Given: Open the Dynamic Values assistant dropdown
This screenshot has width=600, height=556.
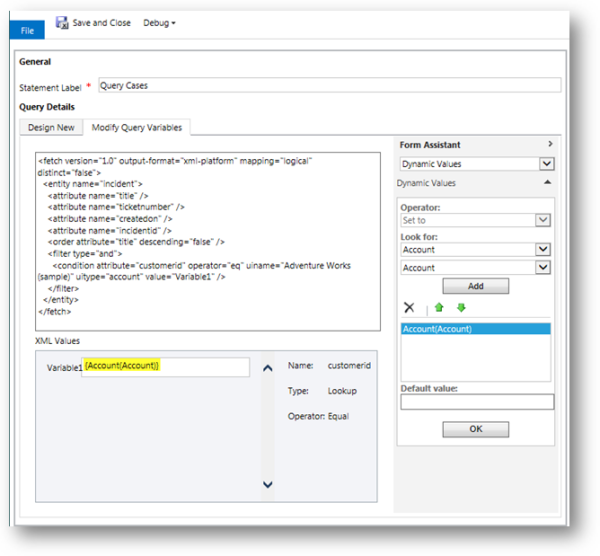Looking at the screenshot, I should click(547, 164).
